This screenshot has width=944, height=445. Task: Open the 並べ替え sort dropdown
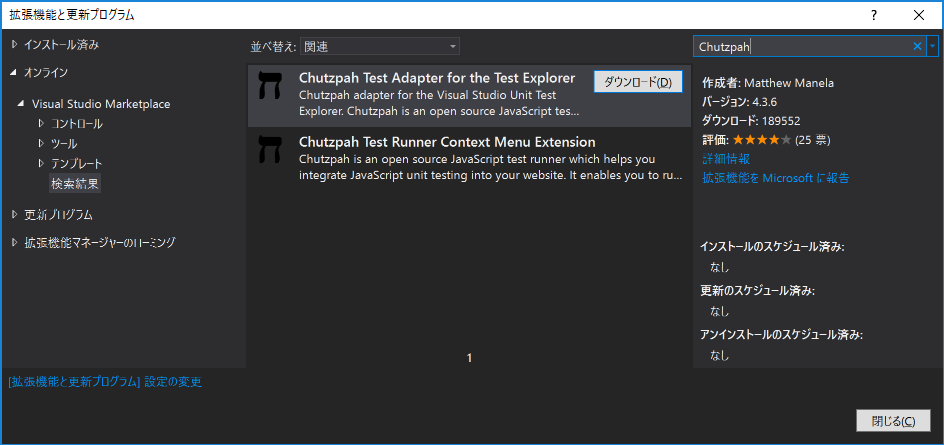click(x=380, y=46)
